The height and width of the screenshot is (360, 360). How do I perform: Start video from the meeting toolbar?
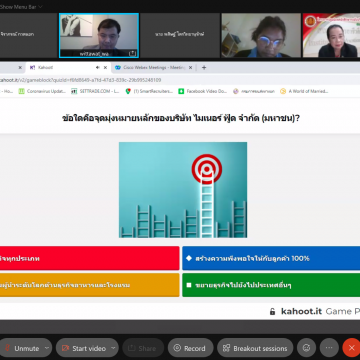[84, 348]
